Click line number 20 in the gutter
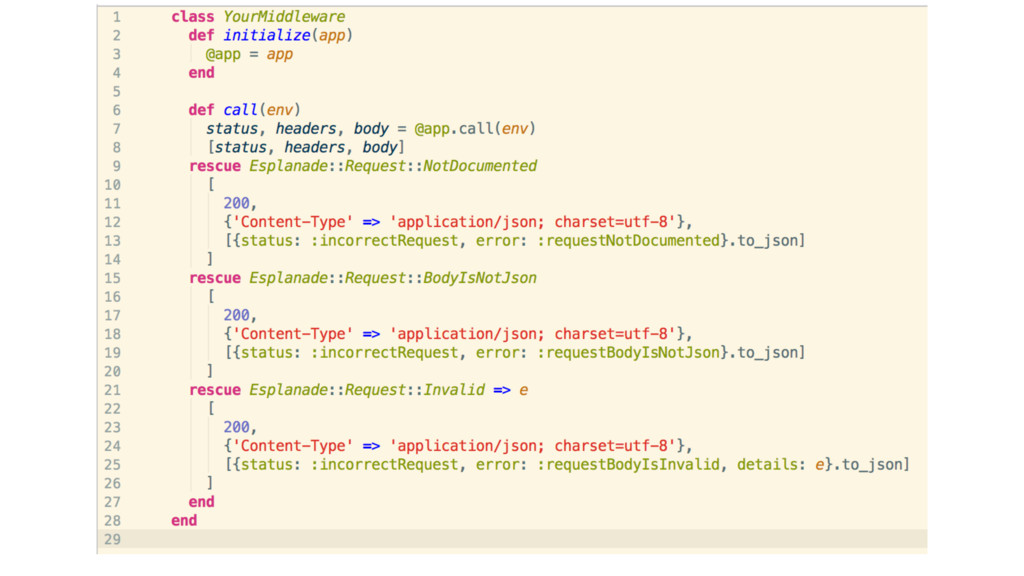1024x576 pixels. [x=112, y=372]
